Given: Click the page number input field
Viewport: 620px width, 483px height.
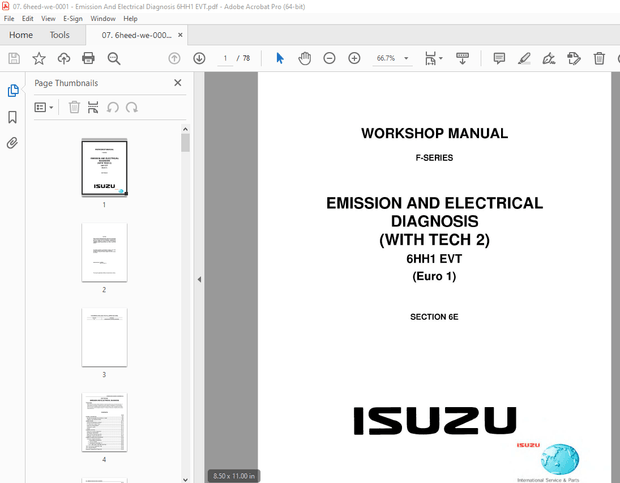Looking at the screenshot, I should coord(225,58).
